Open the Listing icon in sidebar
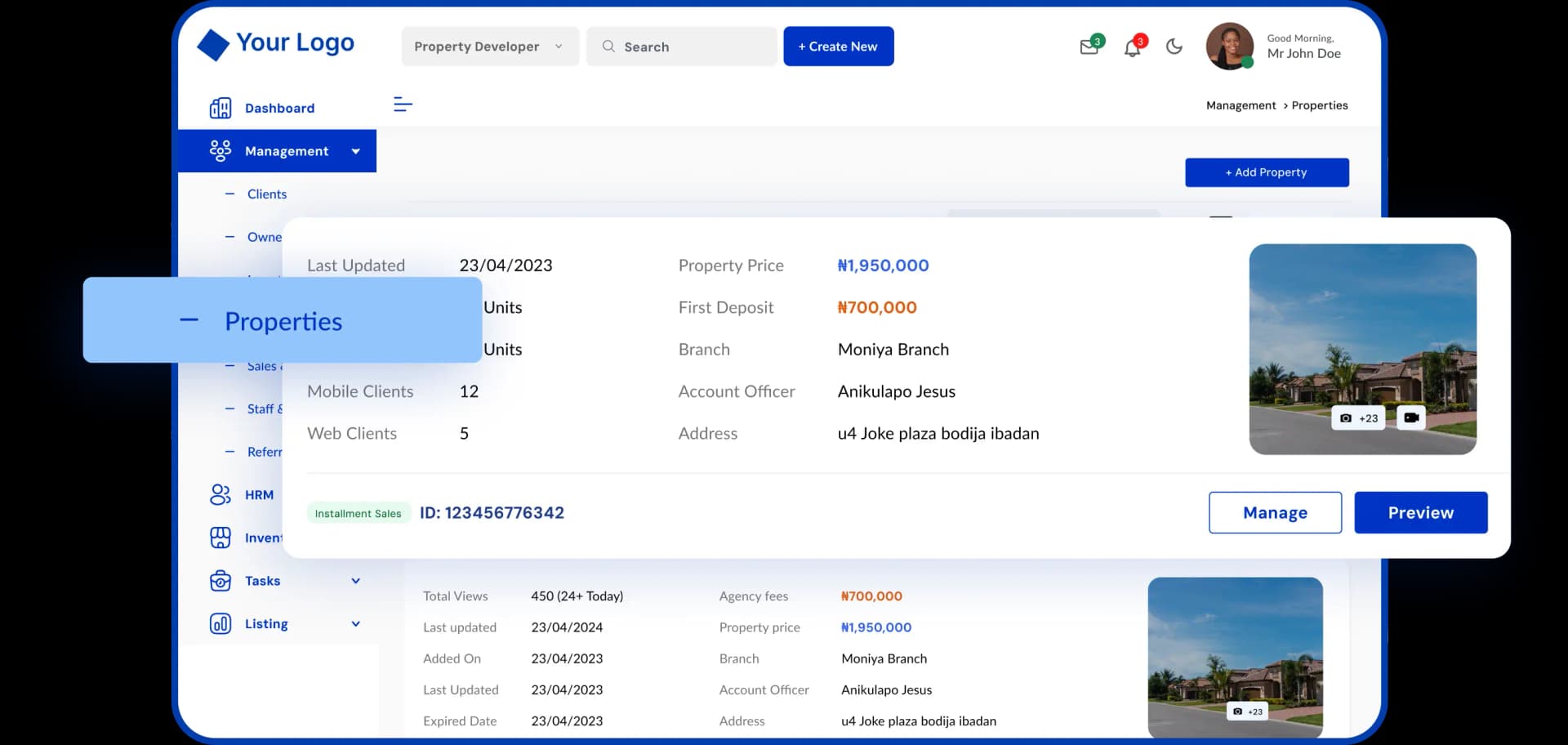Viewport: 1568px width, 745px height. pos(219,623)
